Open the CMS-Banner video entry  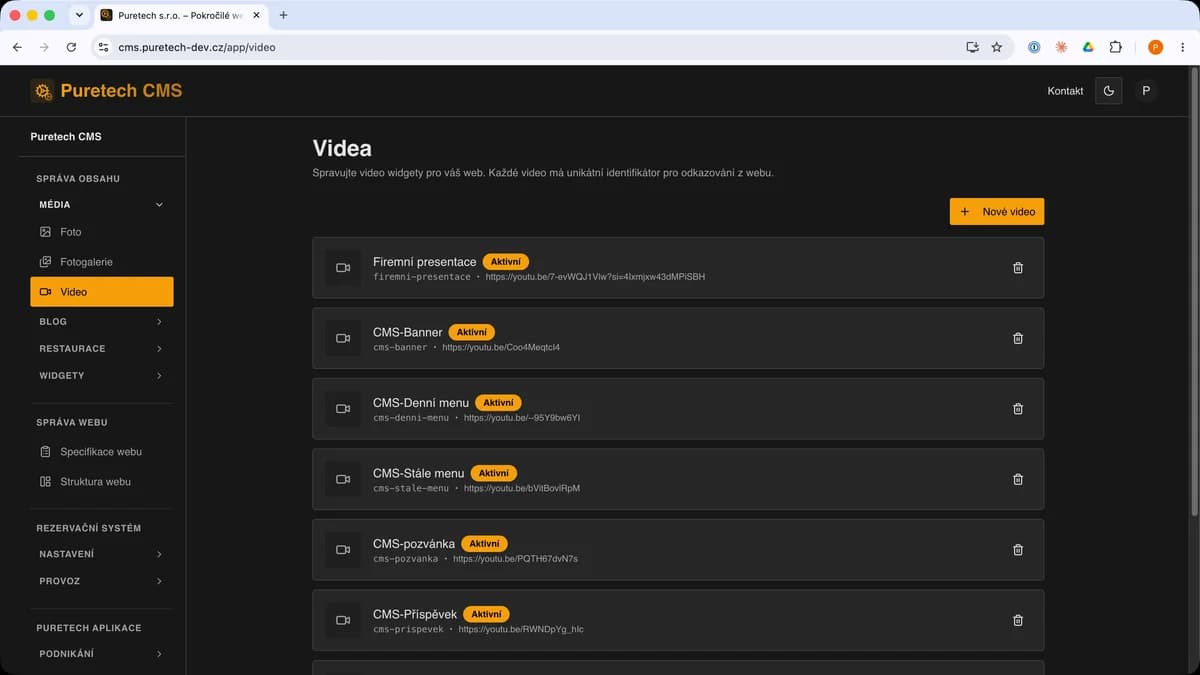[x=678, y=338]
